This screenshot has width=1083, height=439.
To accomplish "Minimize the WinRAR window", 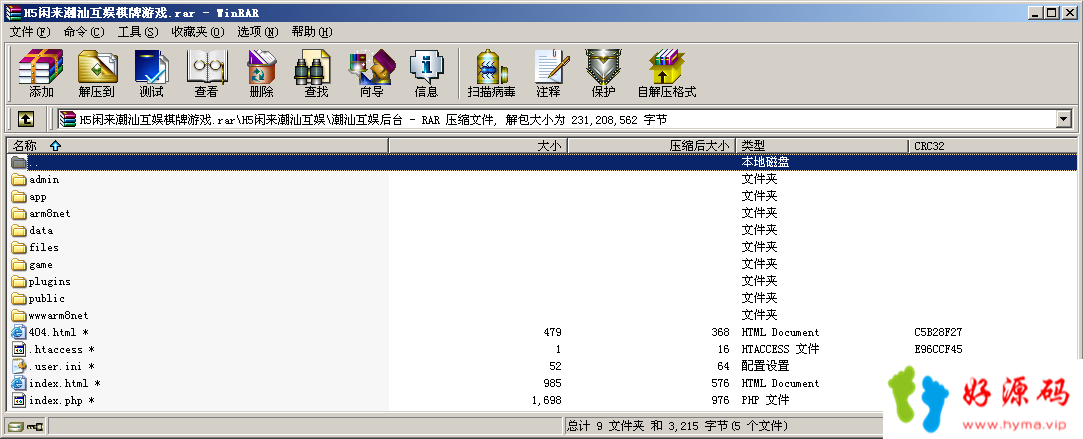I will (1035, 12).
